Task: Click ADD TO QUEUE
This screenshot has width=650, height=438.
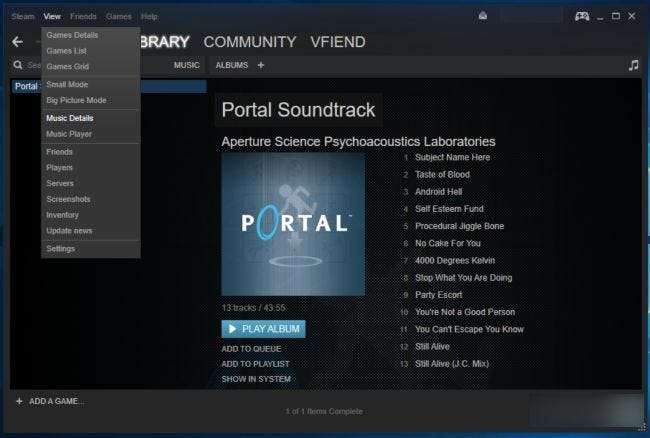Action: (x=251, y=349)
